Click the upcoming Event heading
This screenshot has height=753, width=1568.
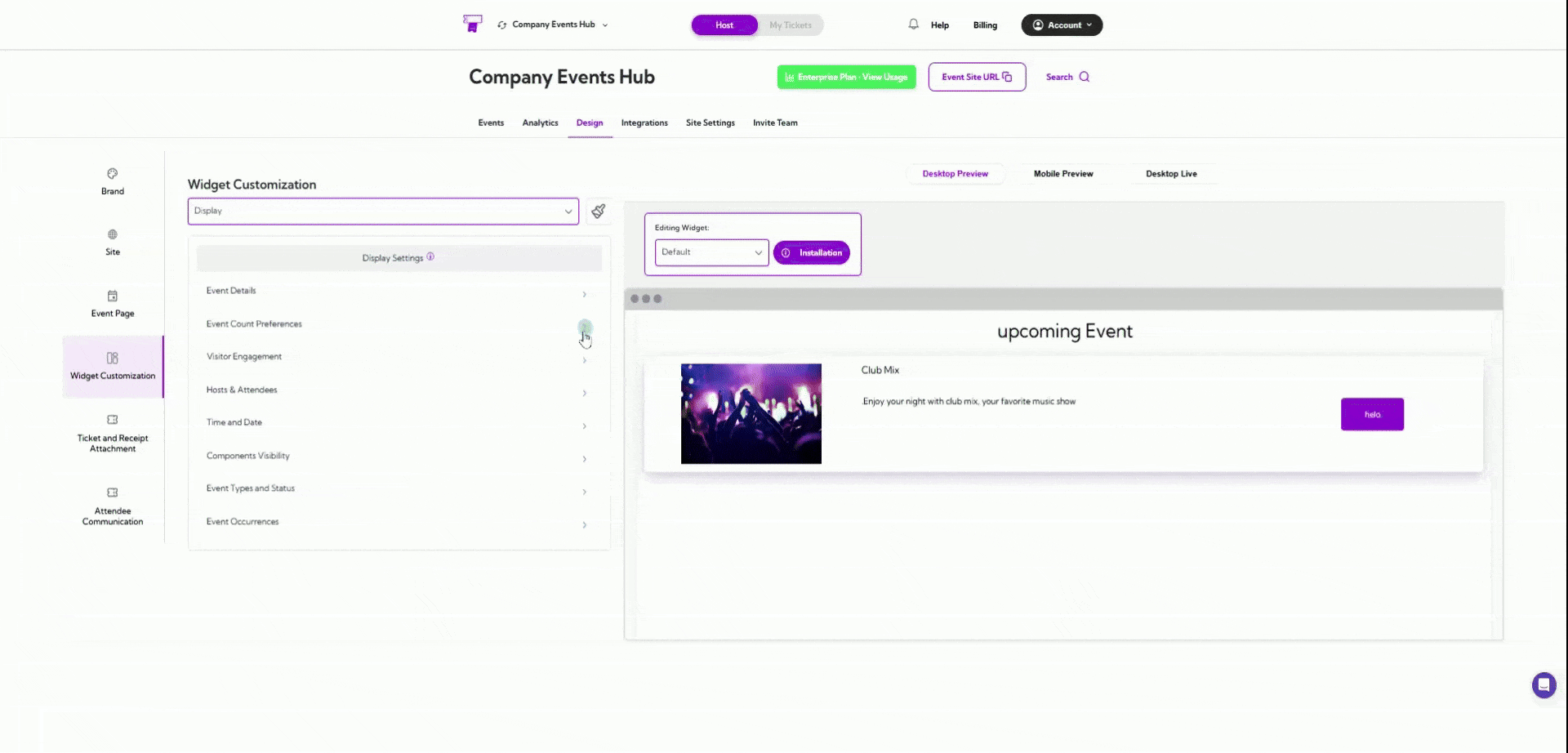tap(1064, 332)
